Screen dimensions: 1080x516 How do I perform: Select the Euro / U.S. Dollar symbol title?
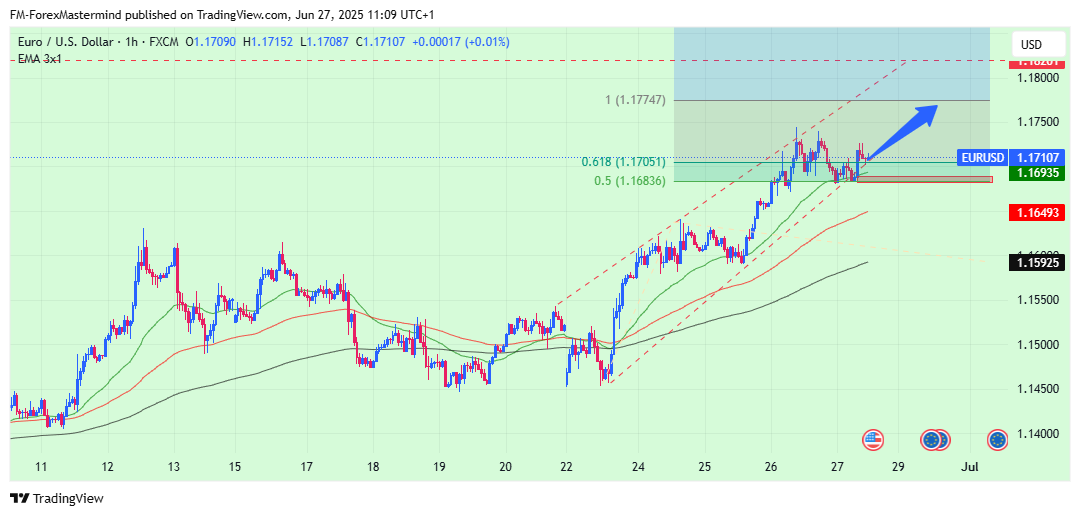click(65, 42)
